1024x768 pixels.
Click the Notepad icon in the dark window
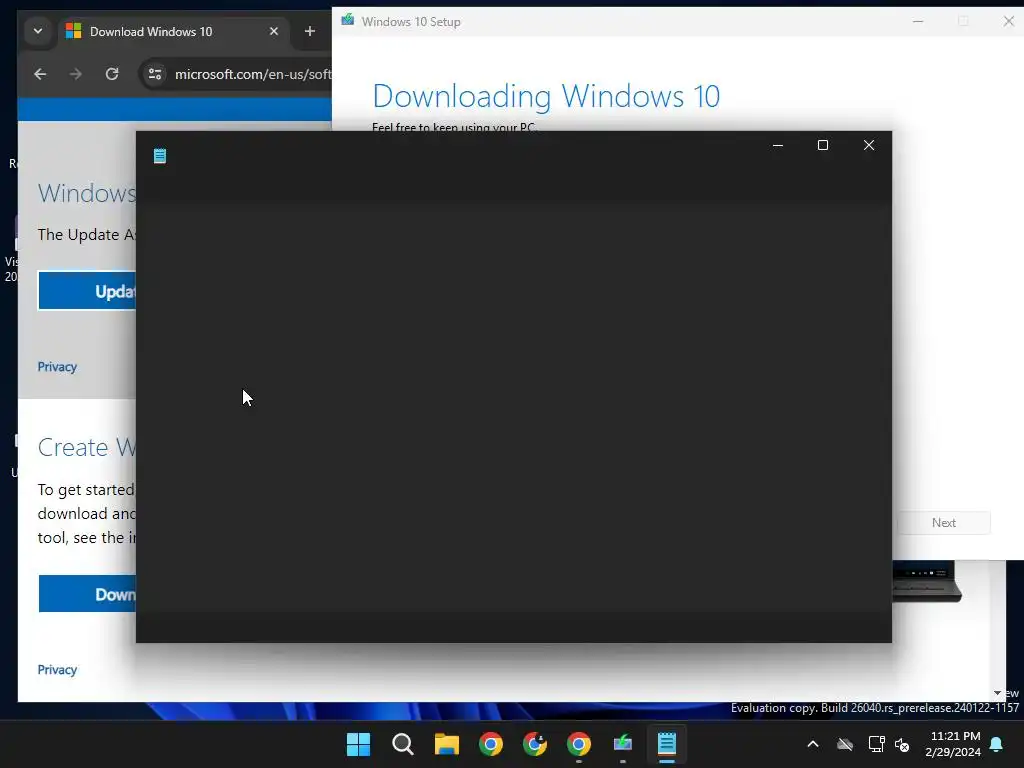(x=160, y=155)
